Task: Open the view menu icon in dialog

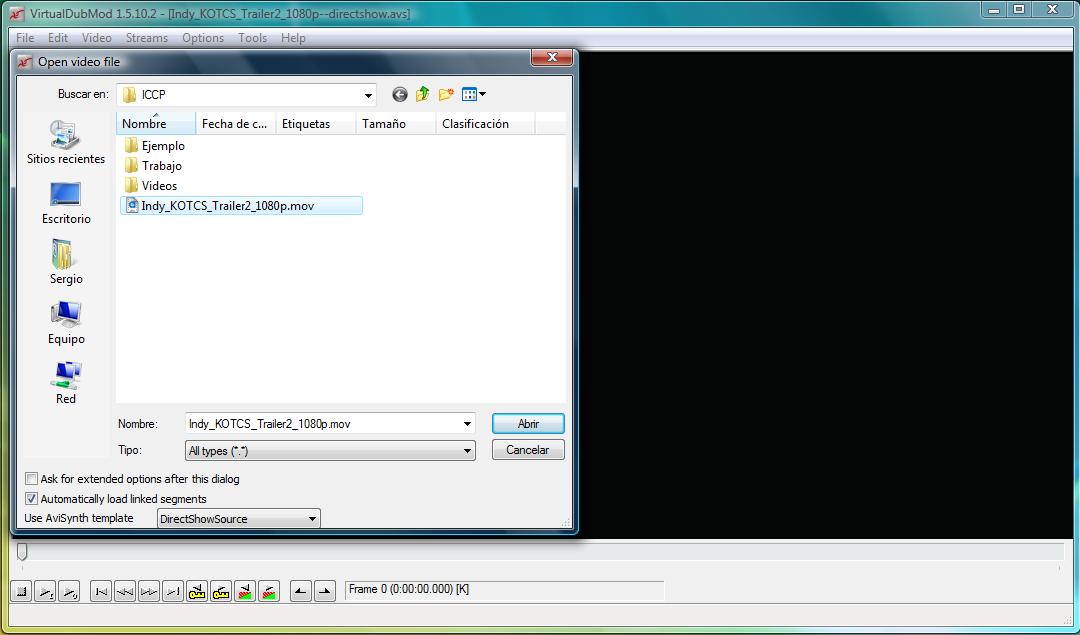Action: click(x=474, y=94)
